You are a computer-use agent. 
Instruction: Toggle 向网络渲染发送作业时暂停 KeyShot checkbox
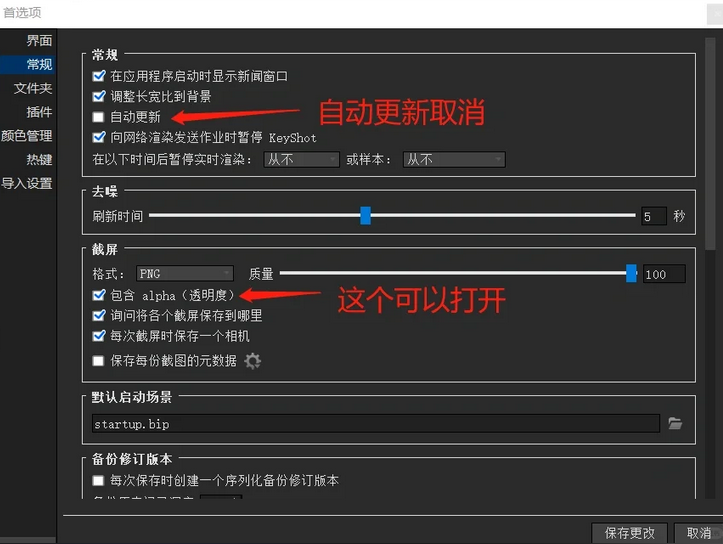[x=99, y=137]
